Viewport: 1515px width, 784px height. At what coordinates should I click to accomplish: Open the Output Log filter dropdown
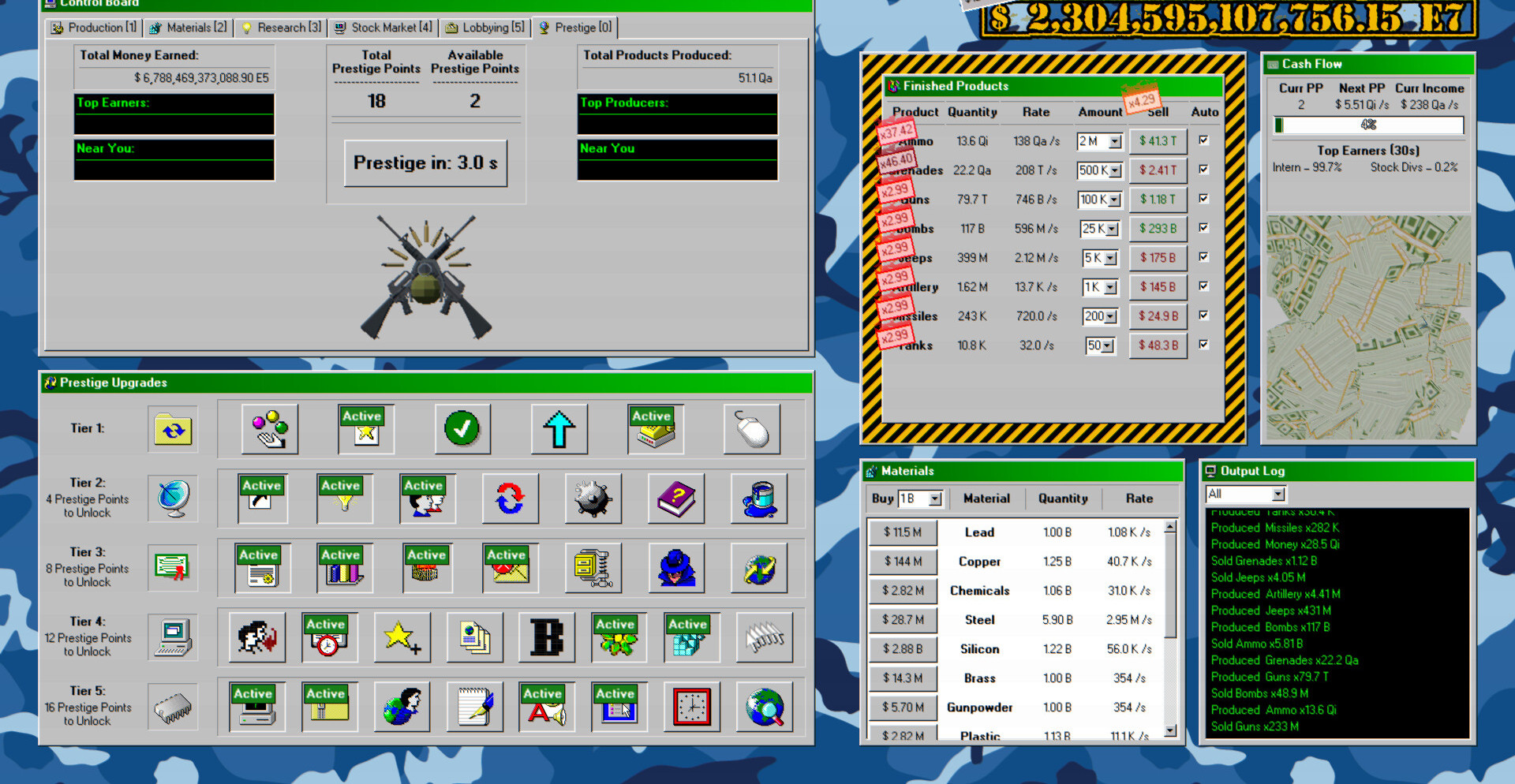click(x=1277, y=495)
